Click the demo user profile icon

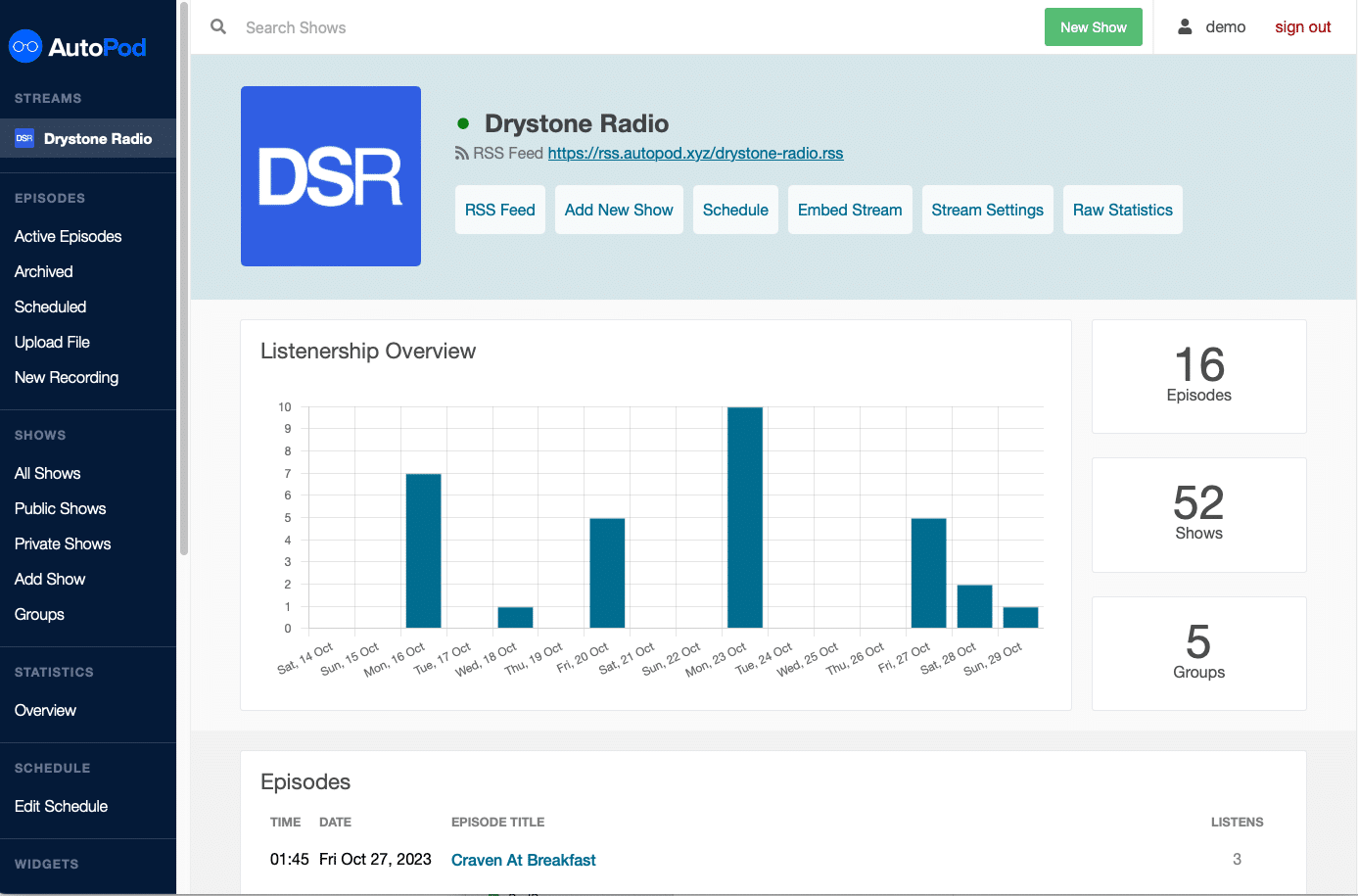click(1185, 26)
